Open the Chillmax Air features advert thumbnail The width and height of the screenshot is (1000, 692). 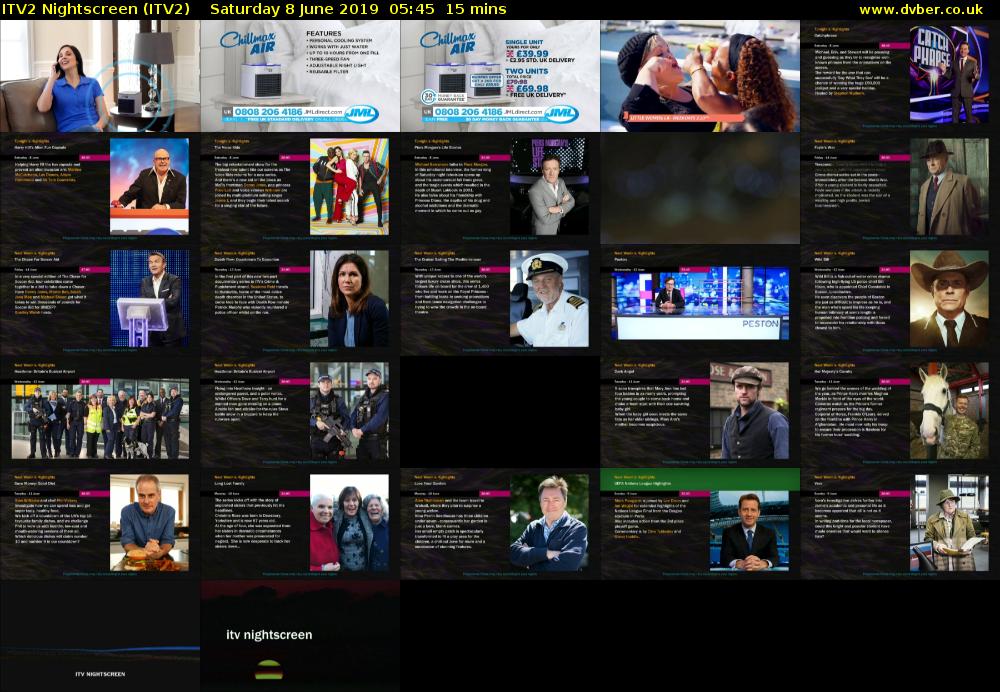click(300, 76)
